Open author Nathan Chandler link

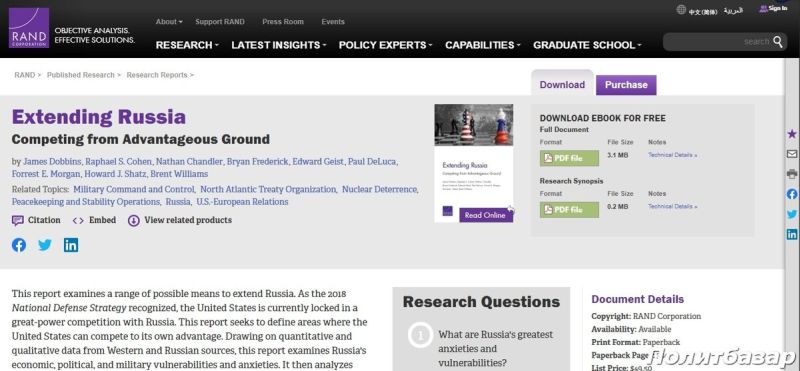189,162
